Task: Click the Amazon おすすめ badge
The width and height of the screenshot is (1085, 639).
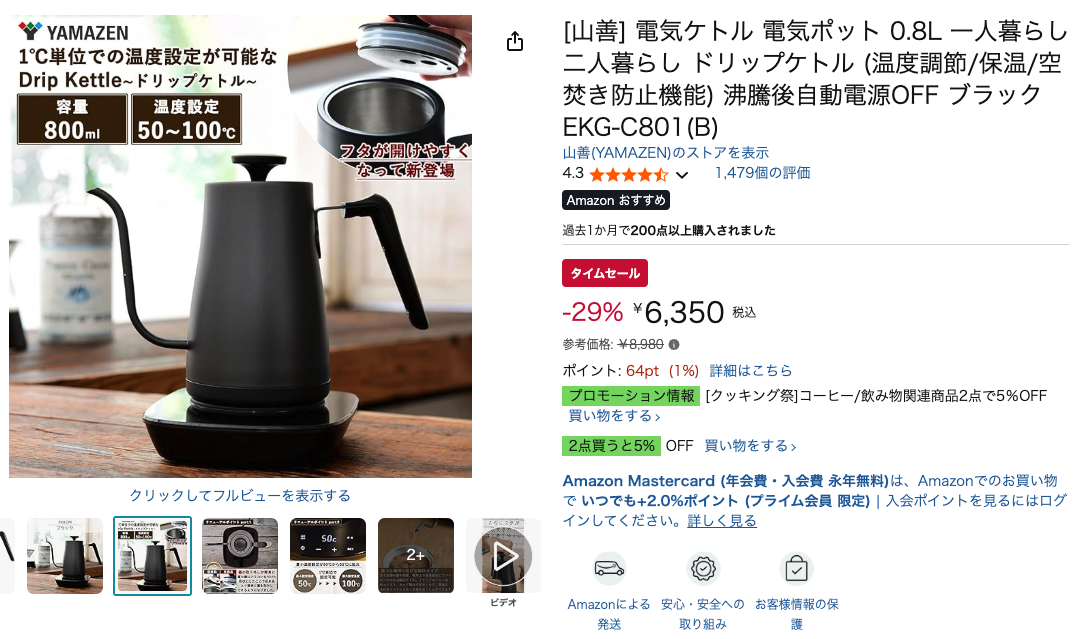Action: tap(616, 200)
